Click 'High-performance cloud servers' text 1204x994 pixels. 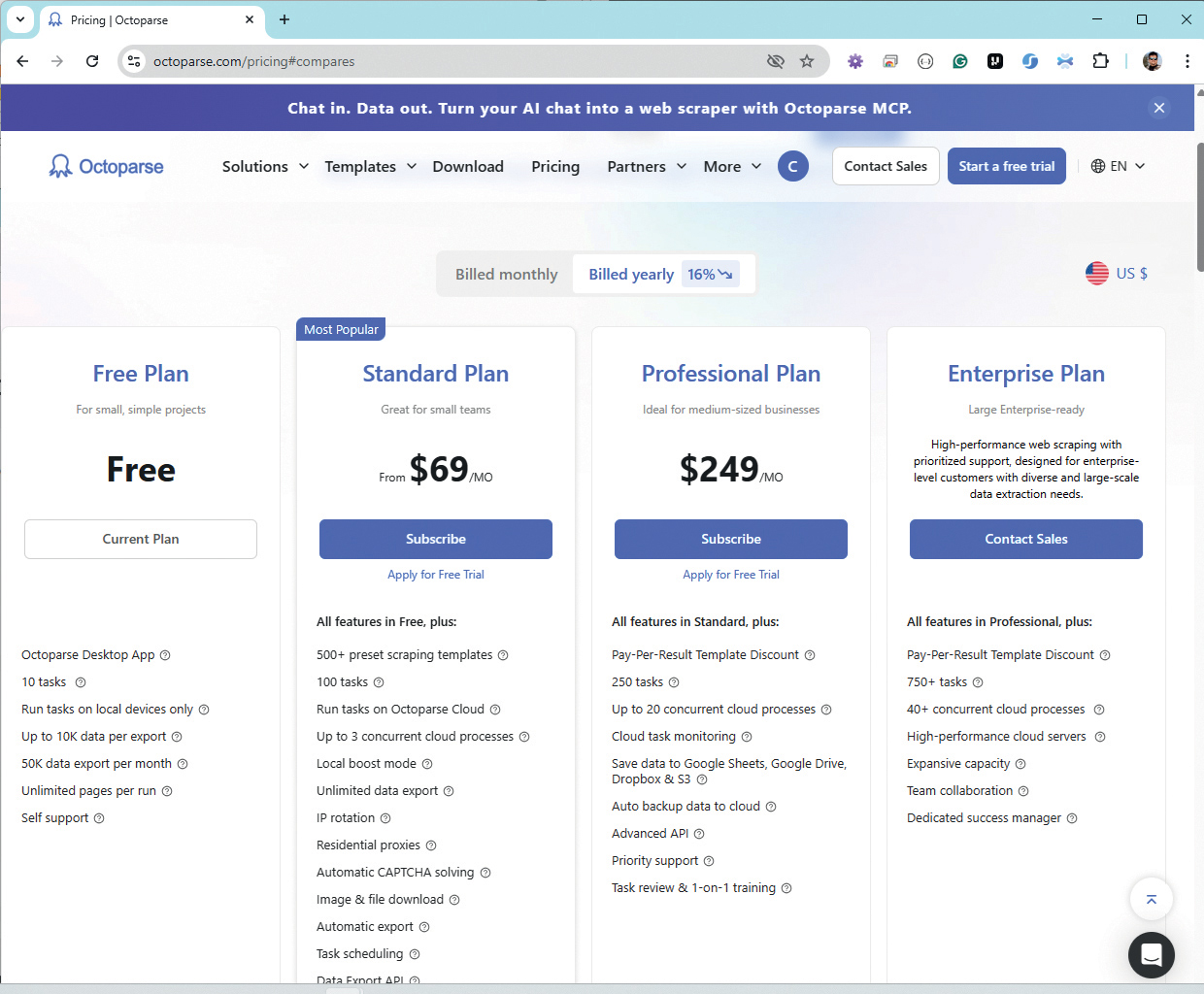(x=996, y=737)
